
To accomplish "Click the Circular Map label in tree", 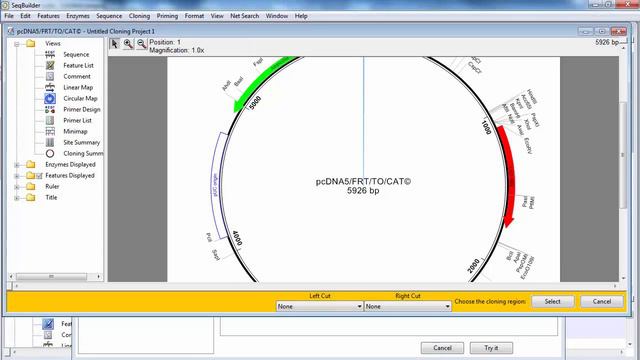I will pos(80,98).
